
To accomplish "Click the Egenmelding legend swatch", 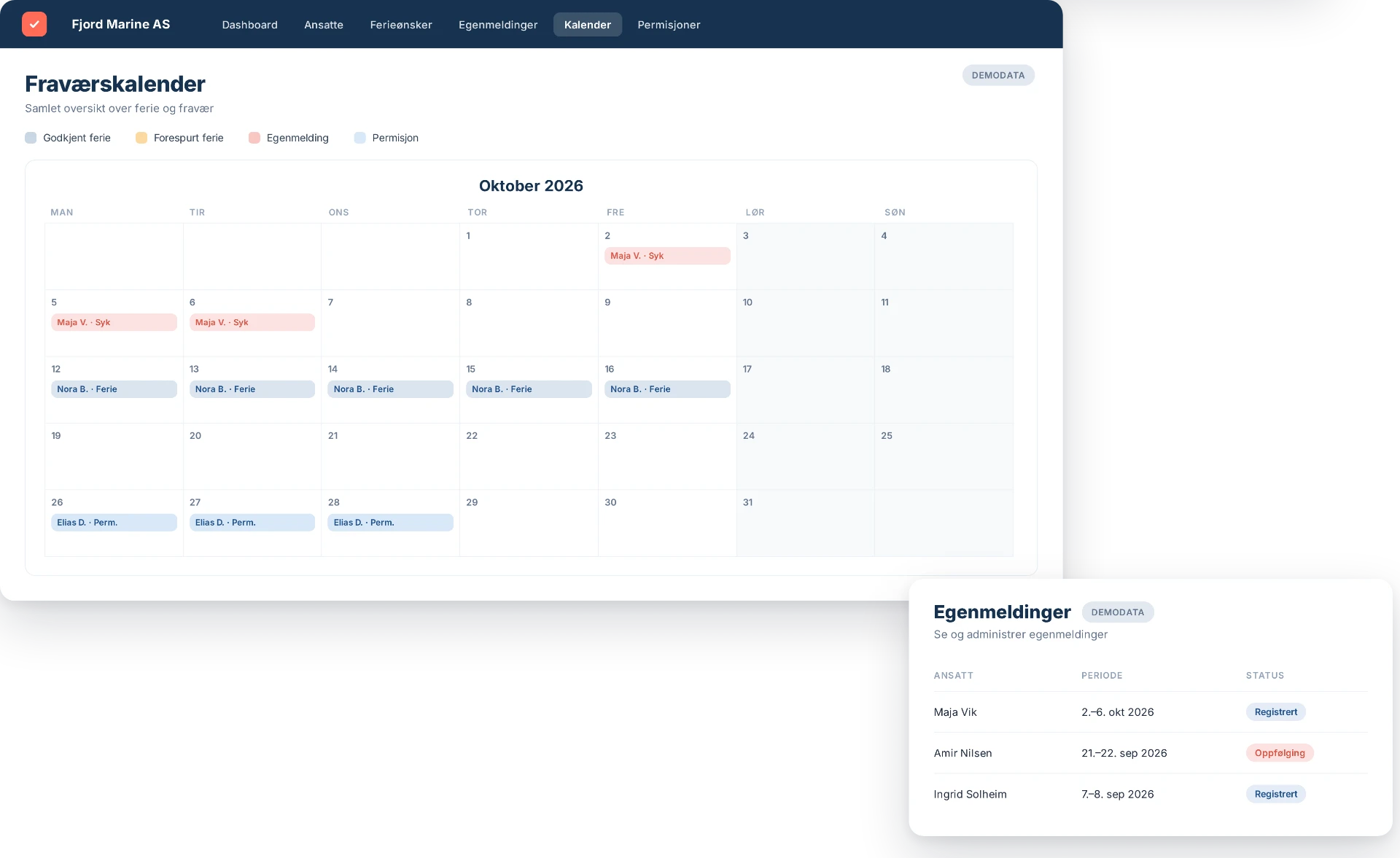I will (254, 138).
